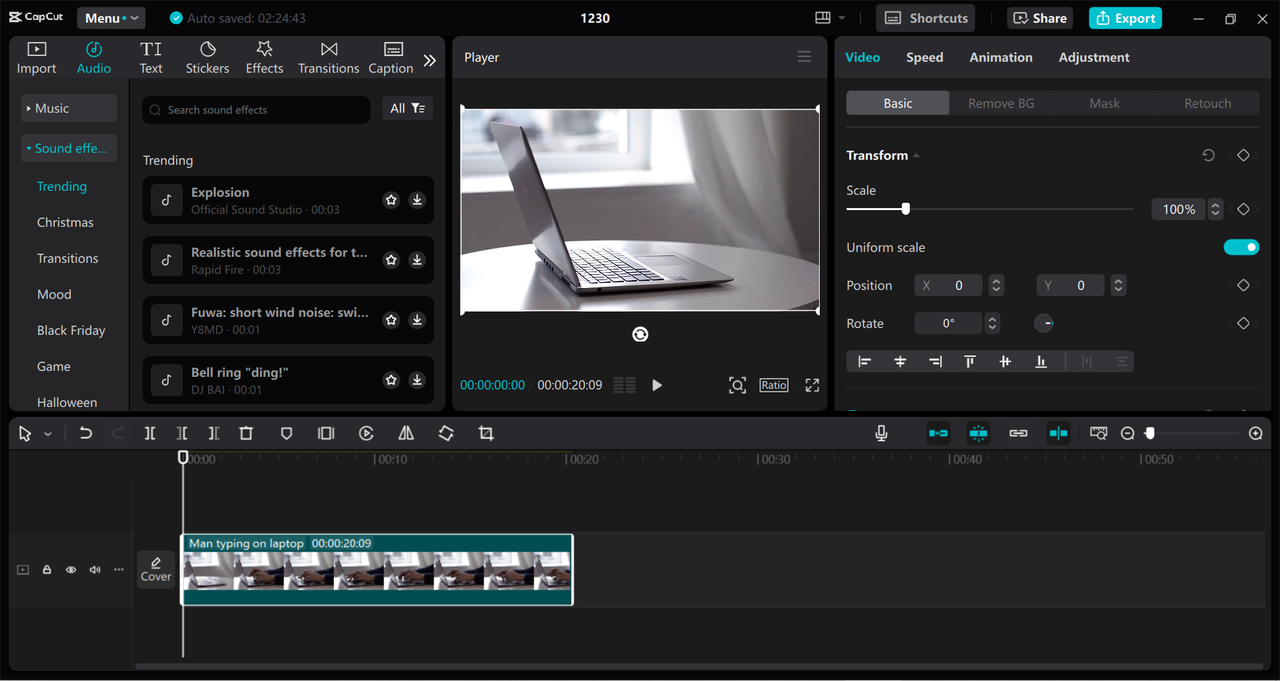Open the All filter dropdown
Image resolution: width=1280 pixels, height=681 pixels.
click(408, 108)
